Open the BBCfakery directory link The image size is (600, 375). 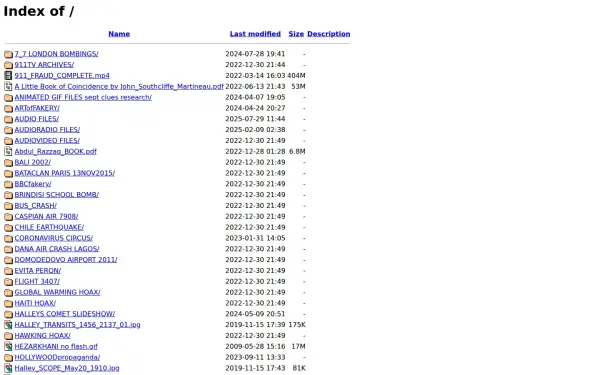point(33,184)
